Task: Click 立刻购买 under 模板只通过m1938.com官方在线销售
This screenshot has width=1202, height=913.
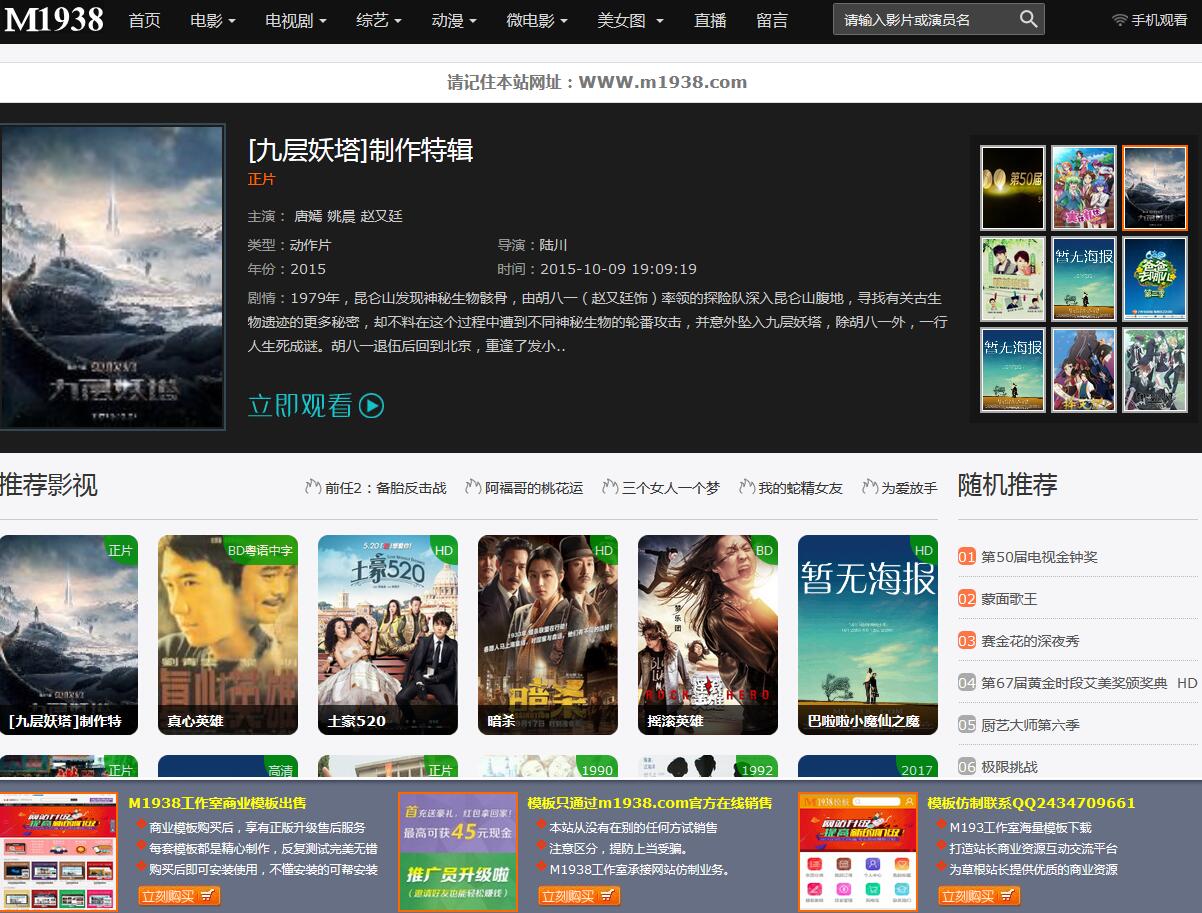Action: 579,896
